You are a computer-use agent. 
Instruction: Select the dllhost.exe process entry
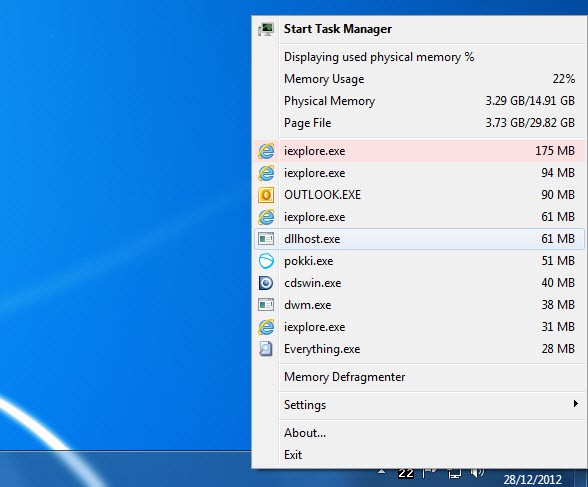point(419,239)
